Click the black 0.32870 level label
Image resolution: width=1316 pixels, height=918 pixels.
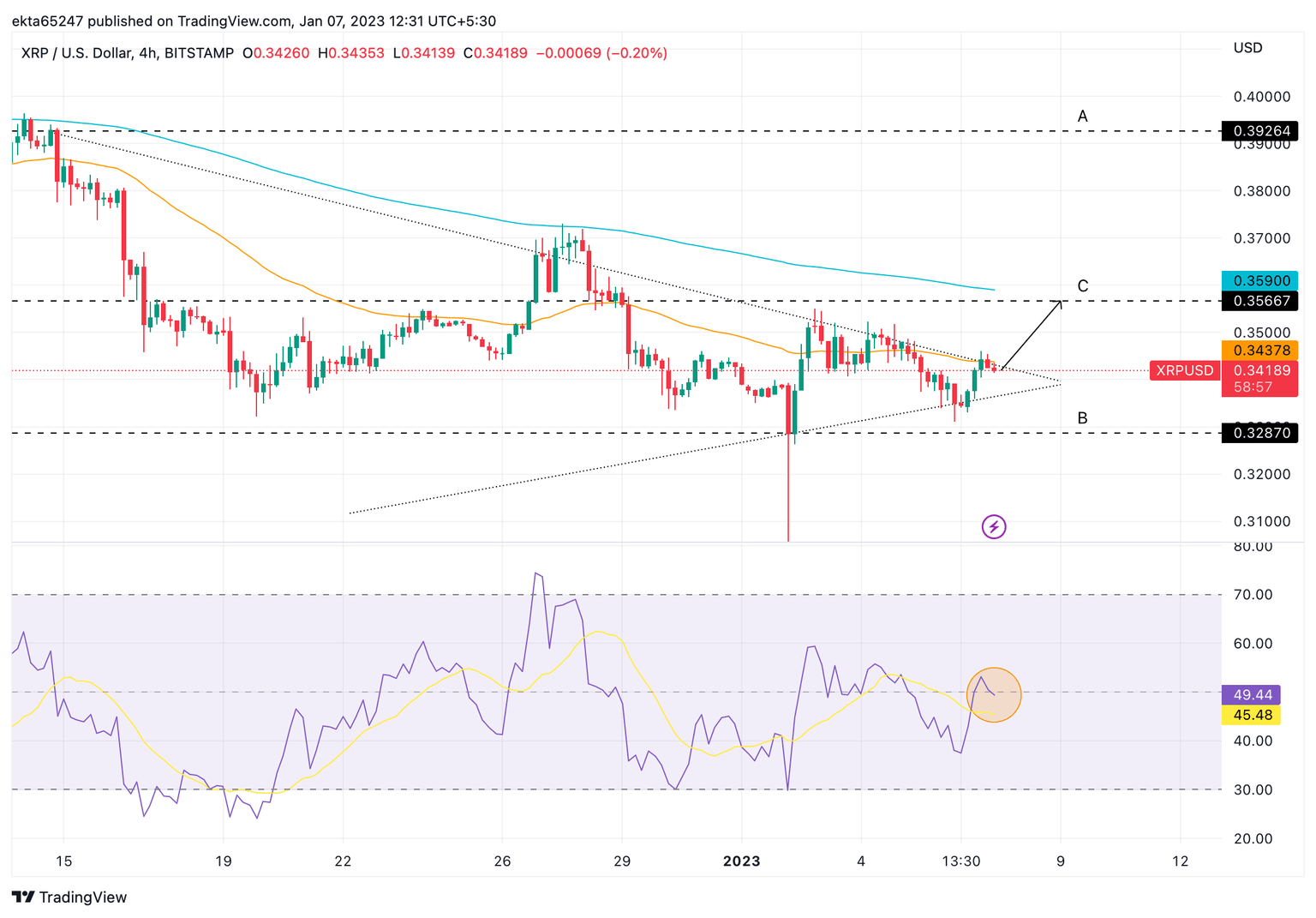(x=1259, y=433)
